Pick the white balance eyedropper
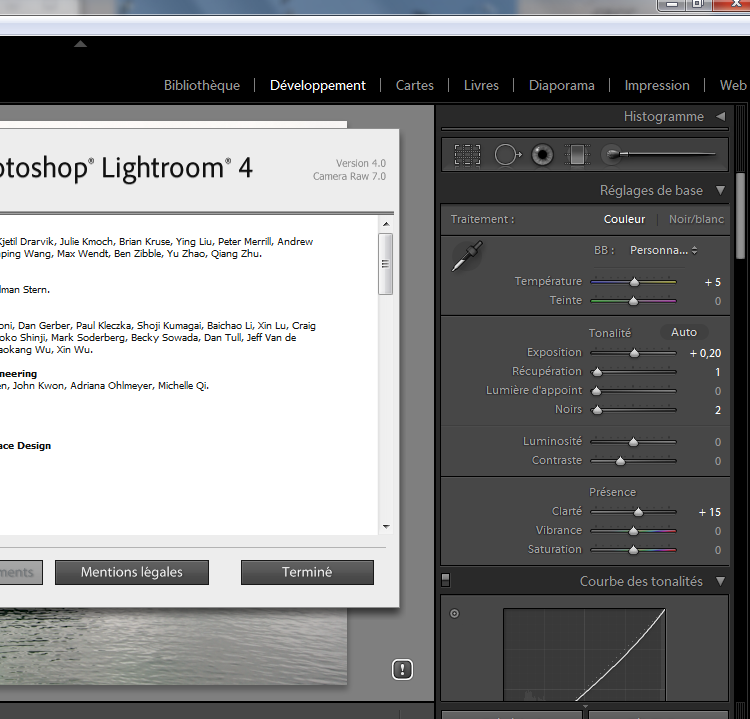Viewport: 750px width, 719px height. (x=467, y=256)
